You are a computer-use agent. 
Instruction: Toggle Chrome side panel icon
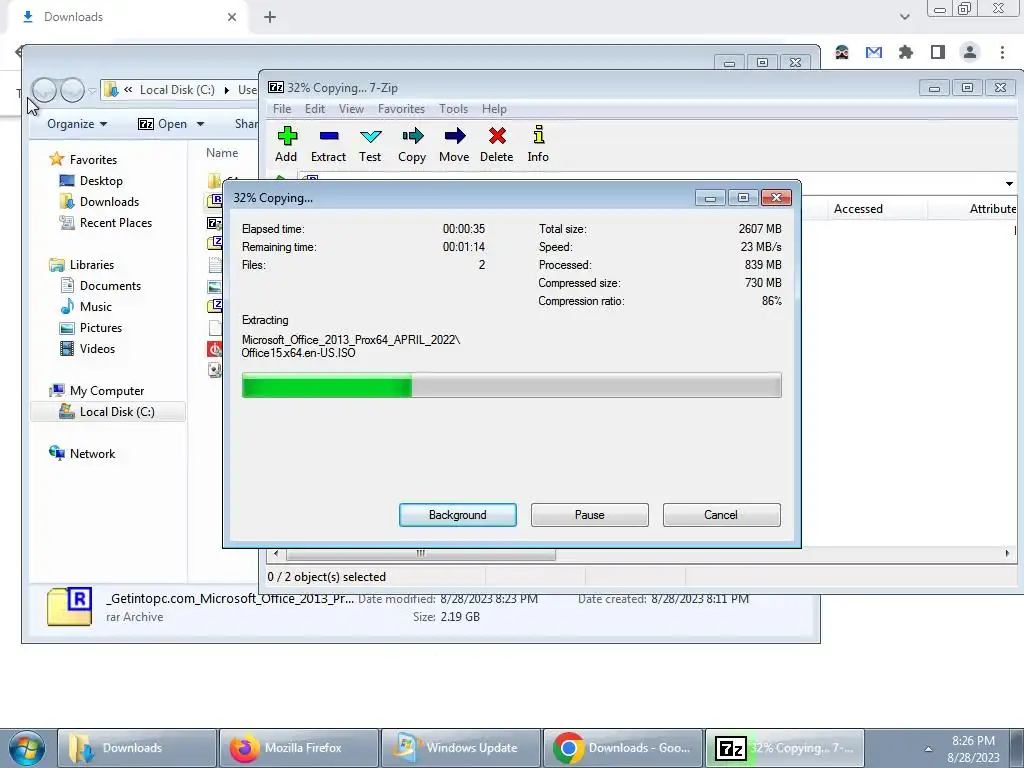tap(938, 52)
